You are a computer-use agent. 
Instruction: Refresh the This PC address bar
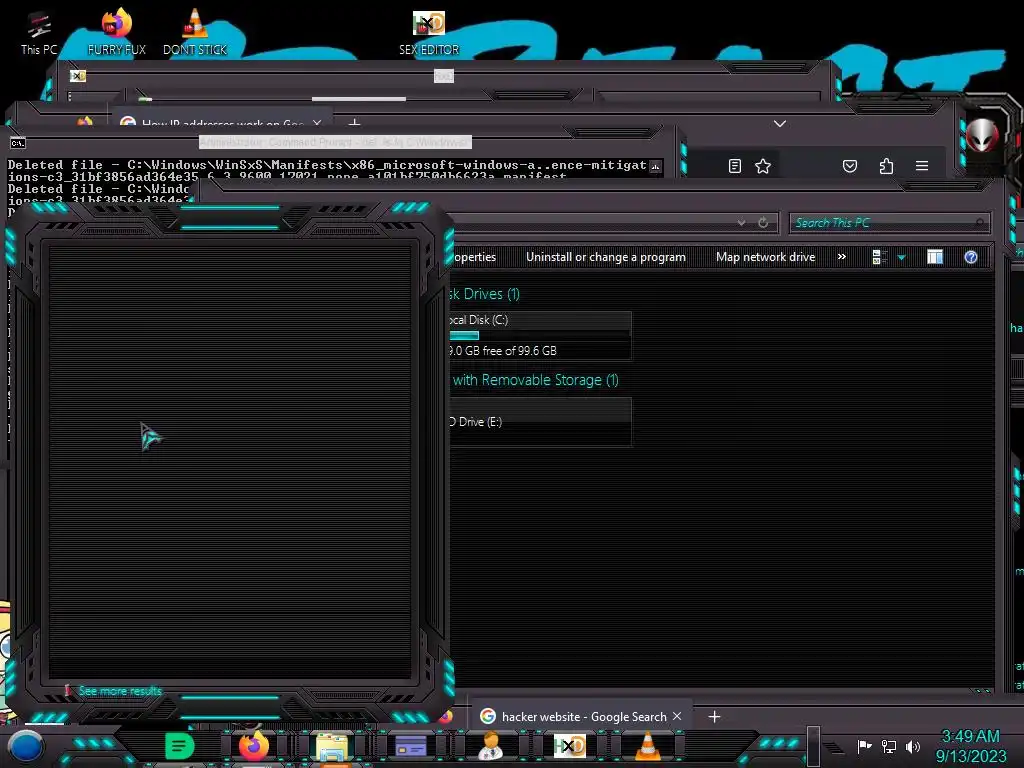763,223
